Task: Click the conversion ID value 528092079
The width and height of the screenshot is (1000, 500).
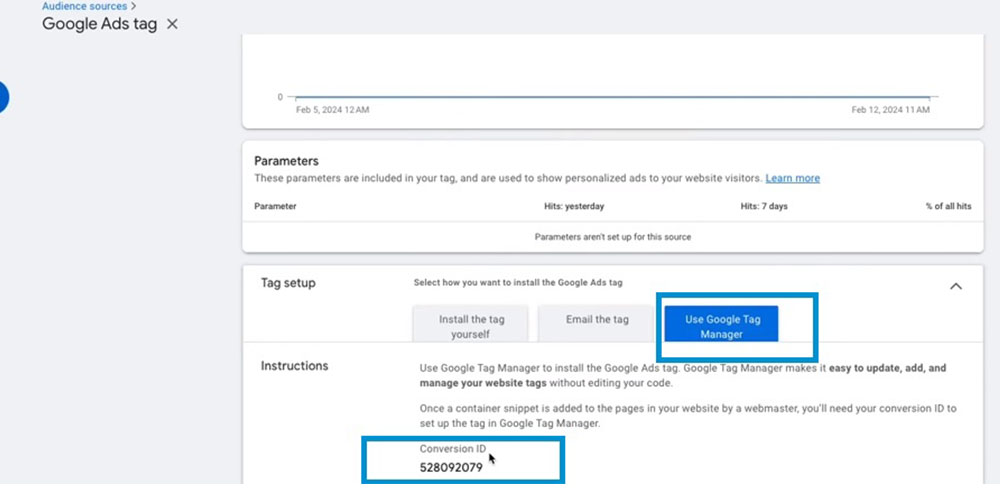Action: (451, 467)
